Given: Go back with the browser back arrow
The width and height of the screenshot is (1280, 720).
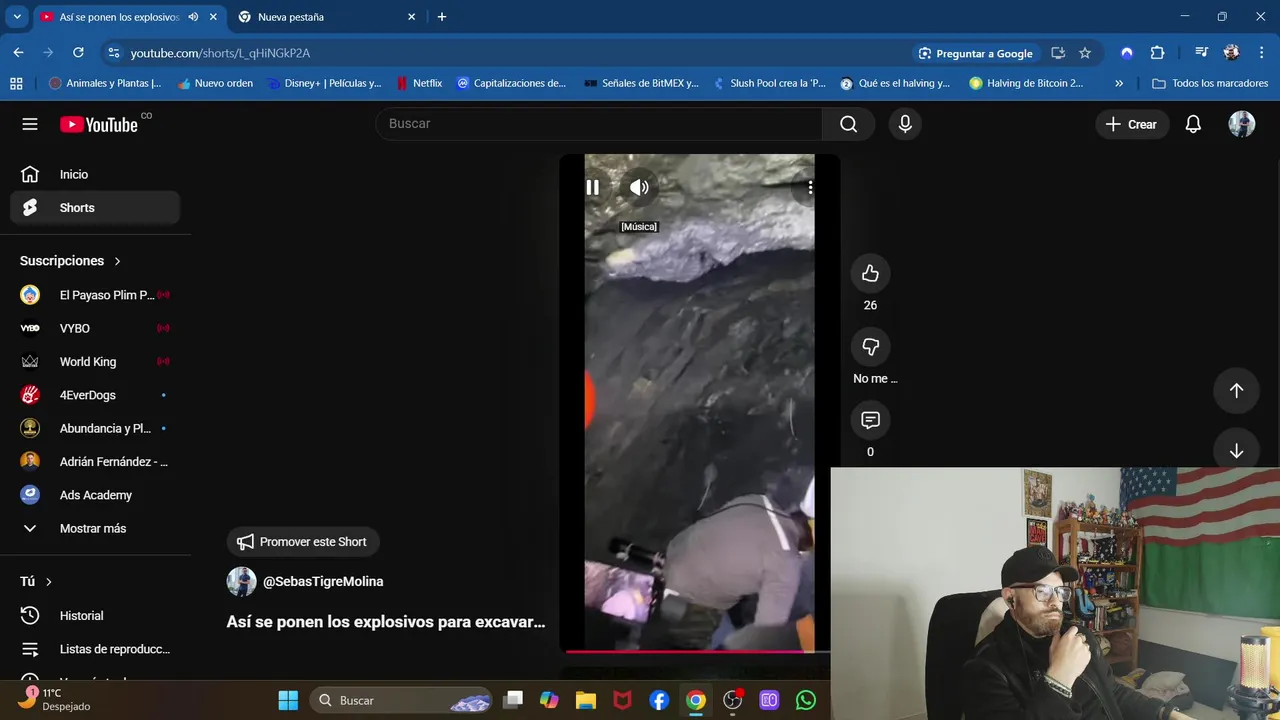Looking at the screenshot, I should coord(18,53).
